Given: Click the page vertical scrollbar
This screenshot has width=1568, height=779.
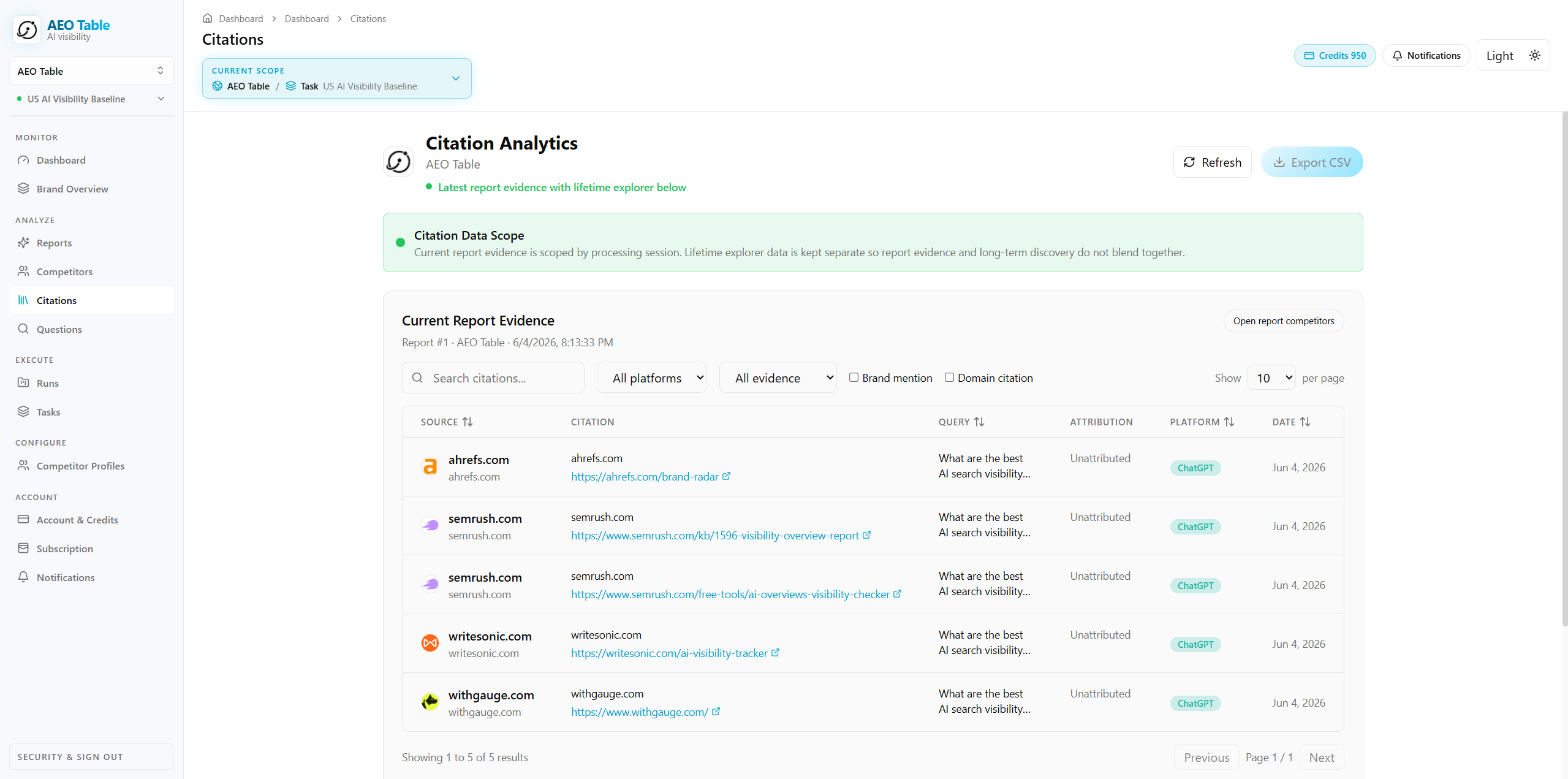Looking at the screenshot, I should tap(1564, 368).
